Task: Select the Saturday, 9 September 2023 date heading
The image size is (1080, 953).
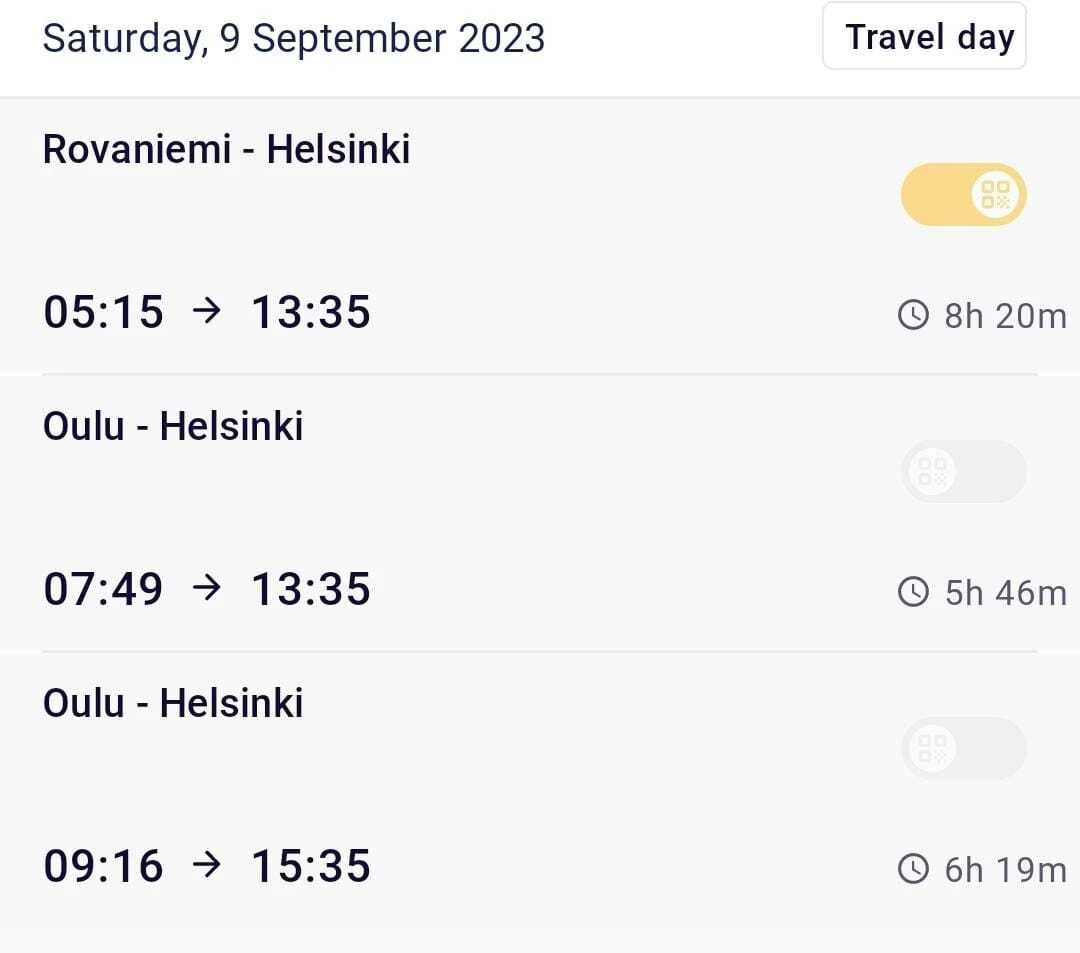Action: click(x=293, y=39)
